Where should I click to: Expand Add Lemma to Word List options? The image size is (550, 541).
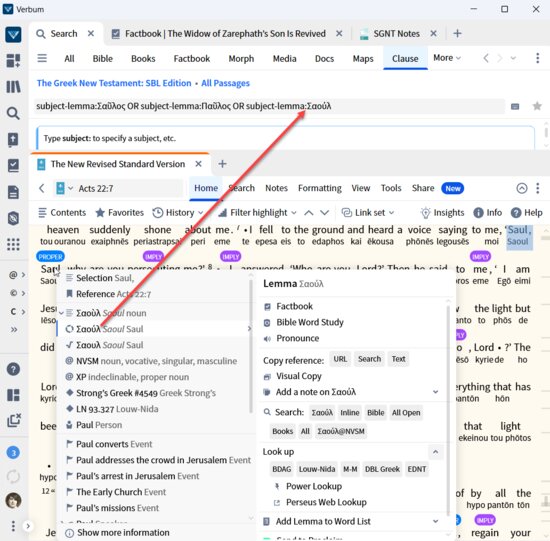(x=435, y=521)
